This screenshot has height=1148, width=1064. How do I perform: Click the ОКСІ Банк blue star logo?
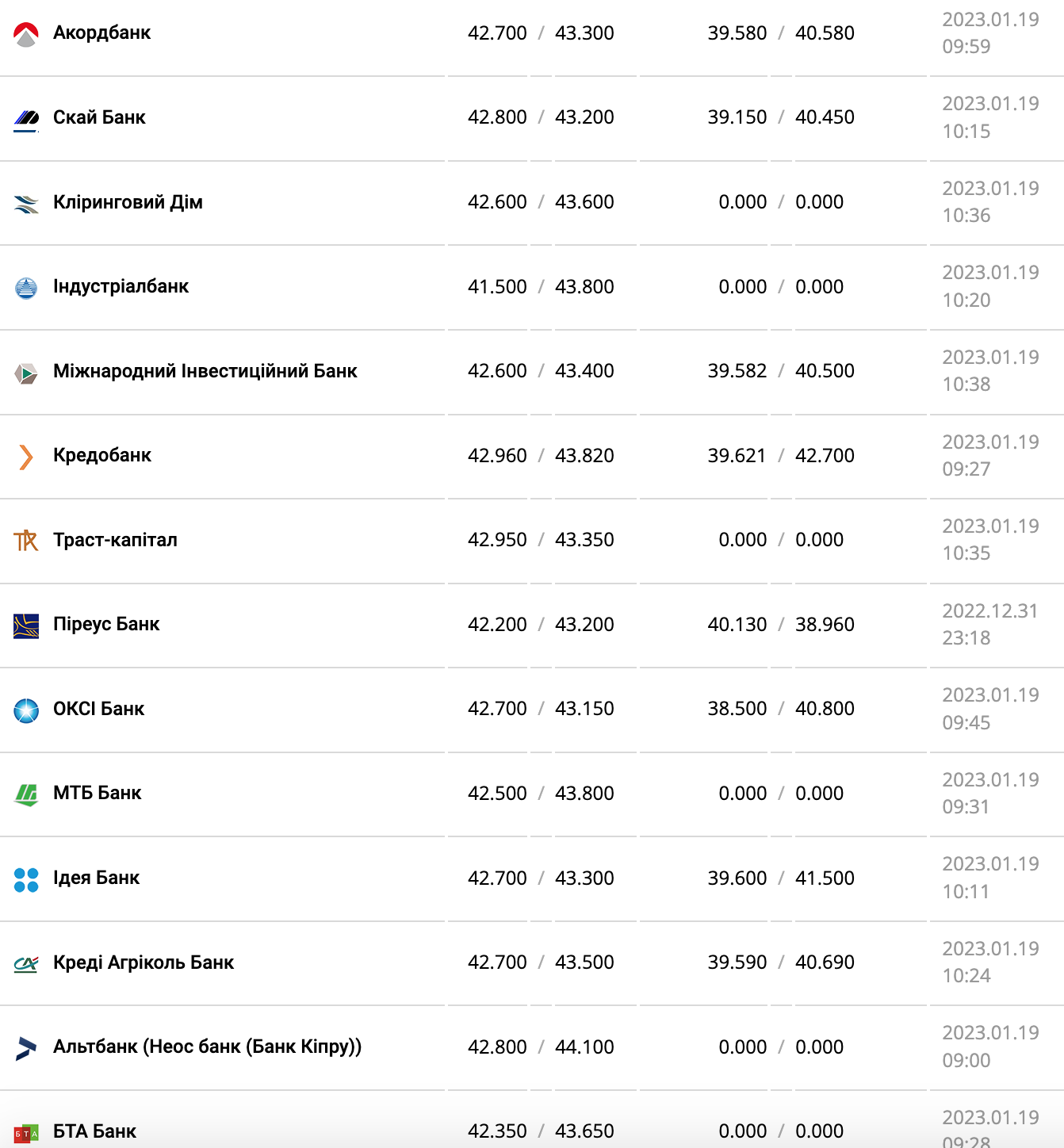pos(26,710)
